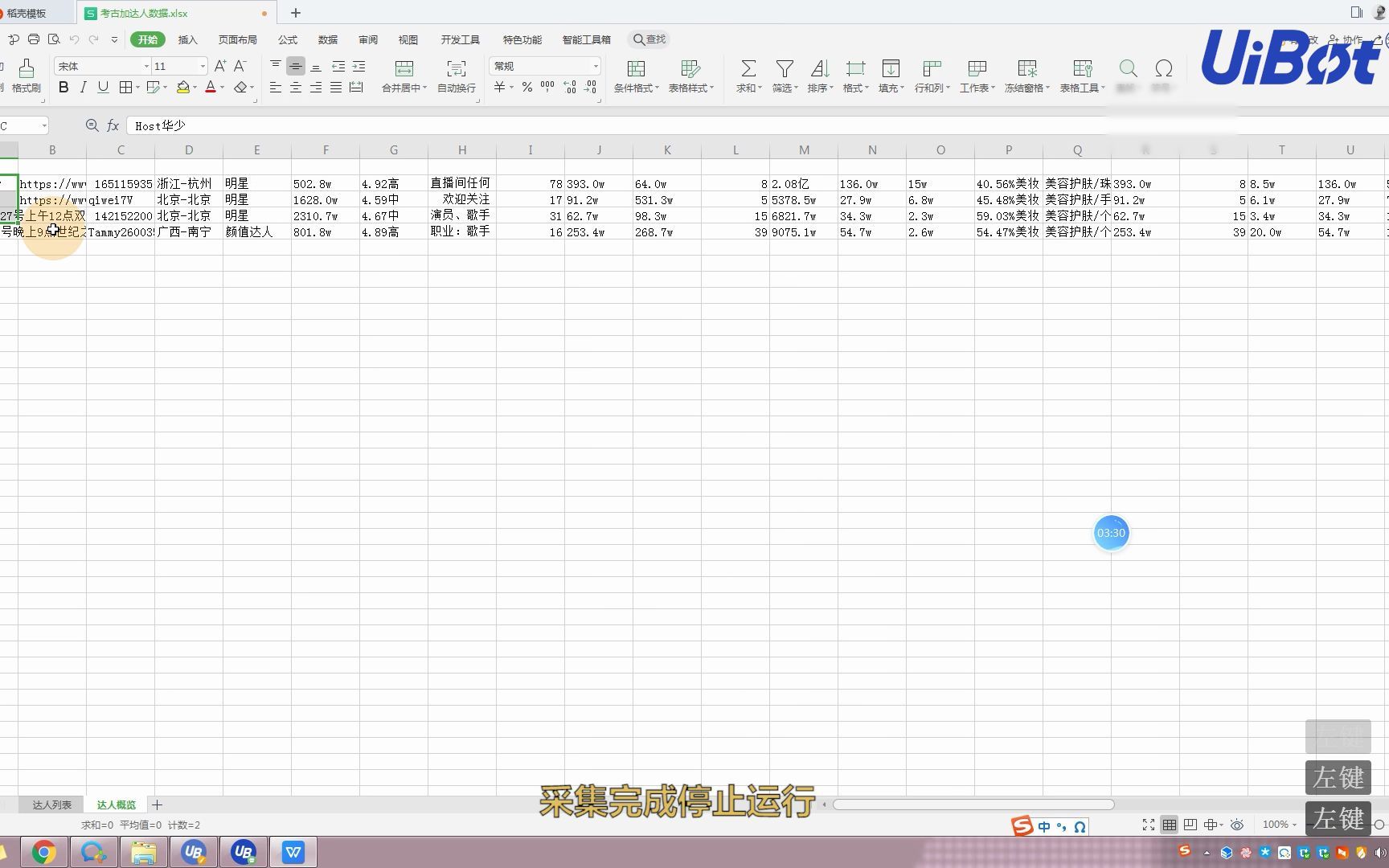Click the print icon in quick access toolbar
This screenshot has height=868, width=1389.
(x=34, y=39)
